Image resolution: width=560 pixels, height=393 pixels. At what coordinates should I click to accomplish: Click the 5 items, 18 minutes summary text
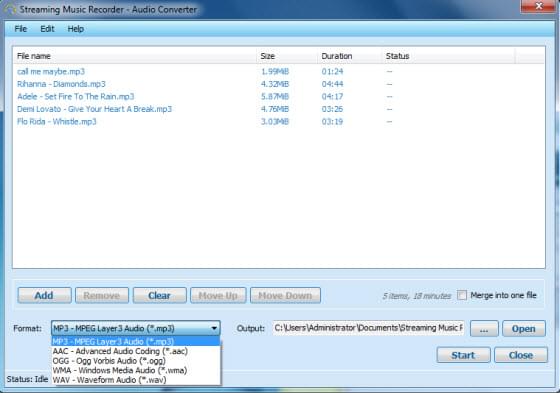tap(417, 296)
